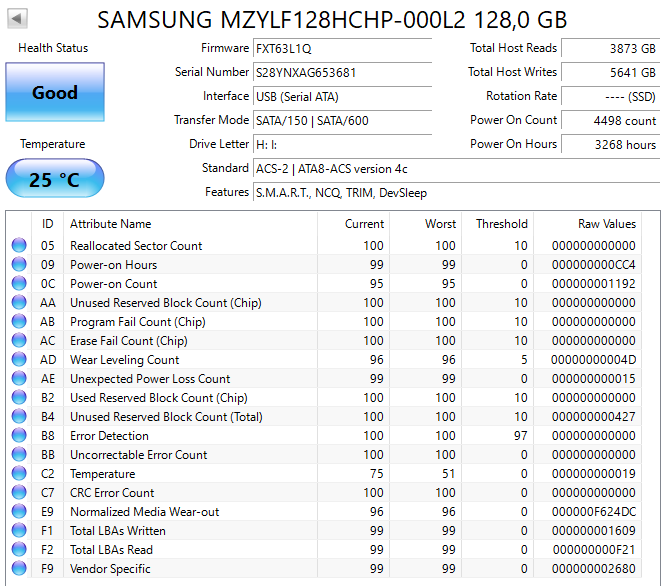This screenshot has width=668, height=586.
Task: Click the Attribute Name column header
Action: [110, 224]
